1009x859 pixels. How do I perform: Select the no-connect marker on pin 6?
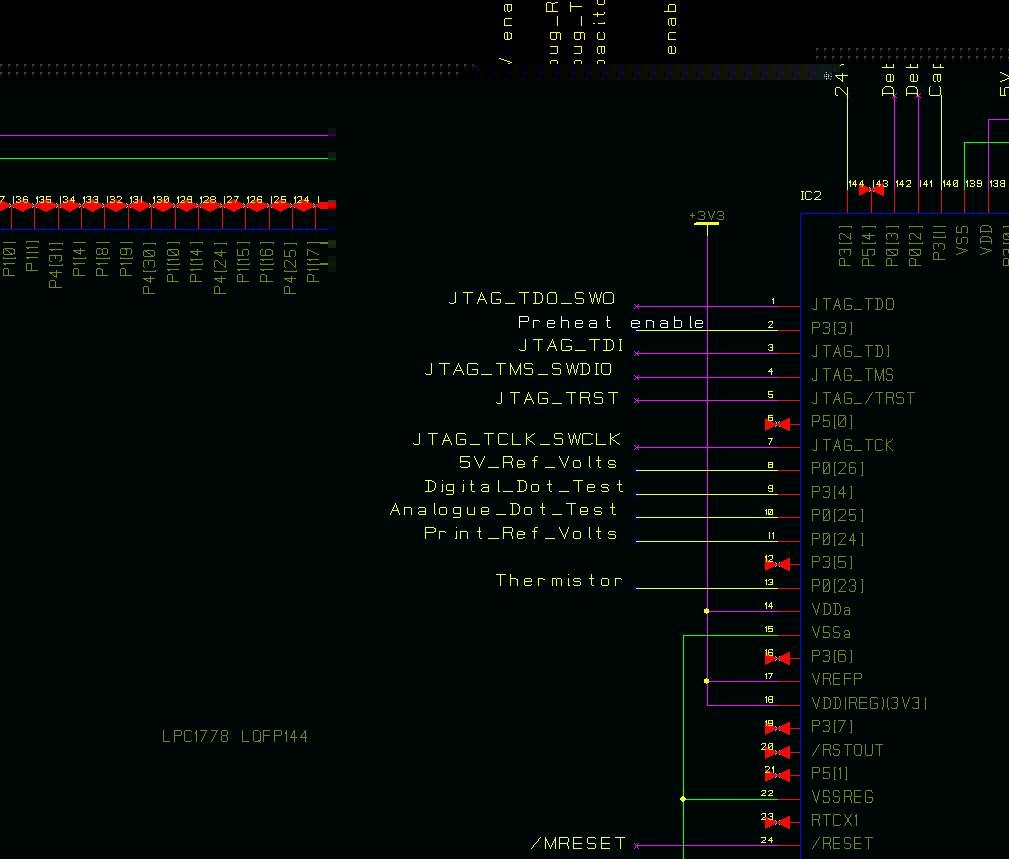(777, 424)
